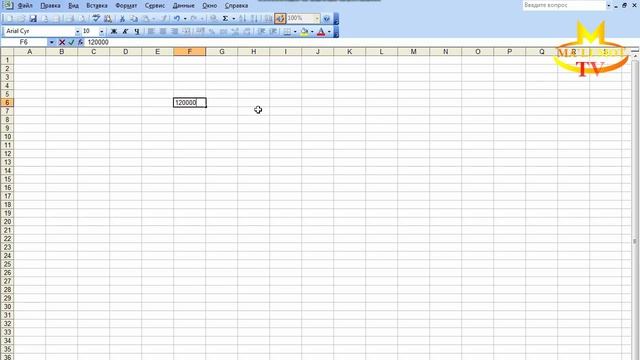Open the Сервис menu
This screenshot has width=640, height=360.
click(155, 6)
